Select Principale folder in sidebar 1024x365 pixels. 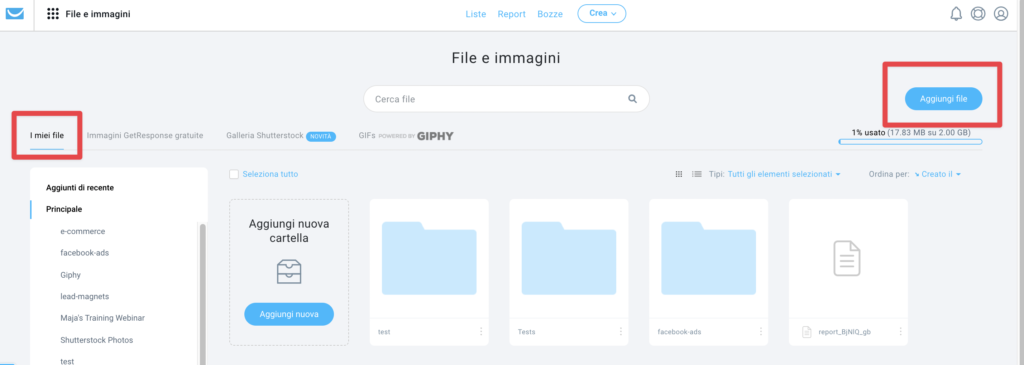click(x=64, y=209)
